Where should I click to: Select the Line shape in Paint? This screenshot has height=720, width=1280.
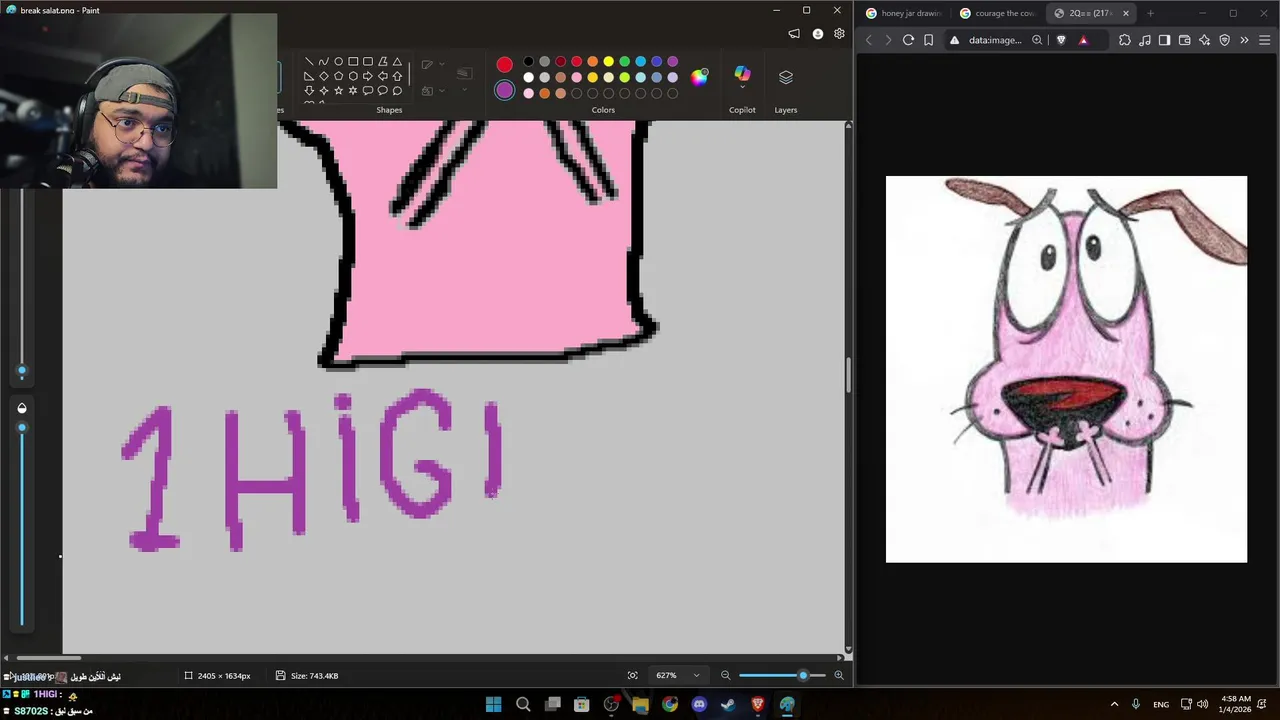(308, 61)
